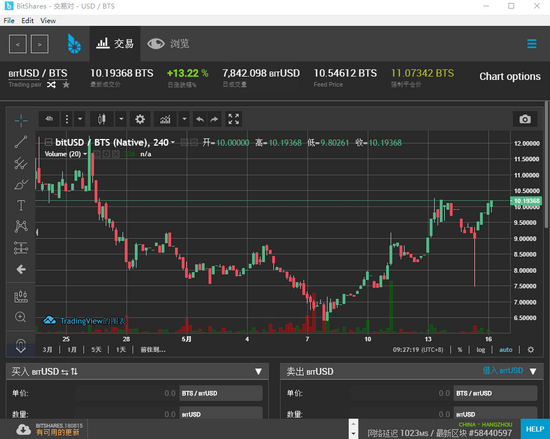This screenshot has height=439, width=550.
Task: Click the 前往到... go-to date button
Action: [x=153, y=350]
